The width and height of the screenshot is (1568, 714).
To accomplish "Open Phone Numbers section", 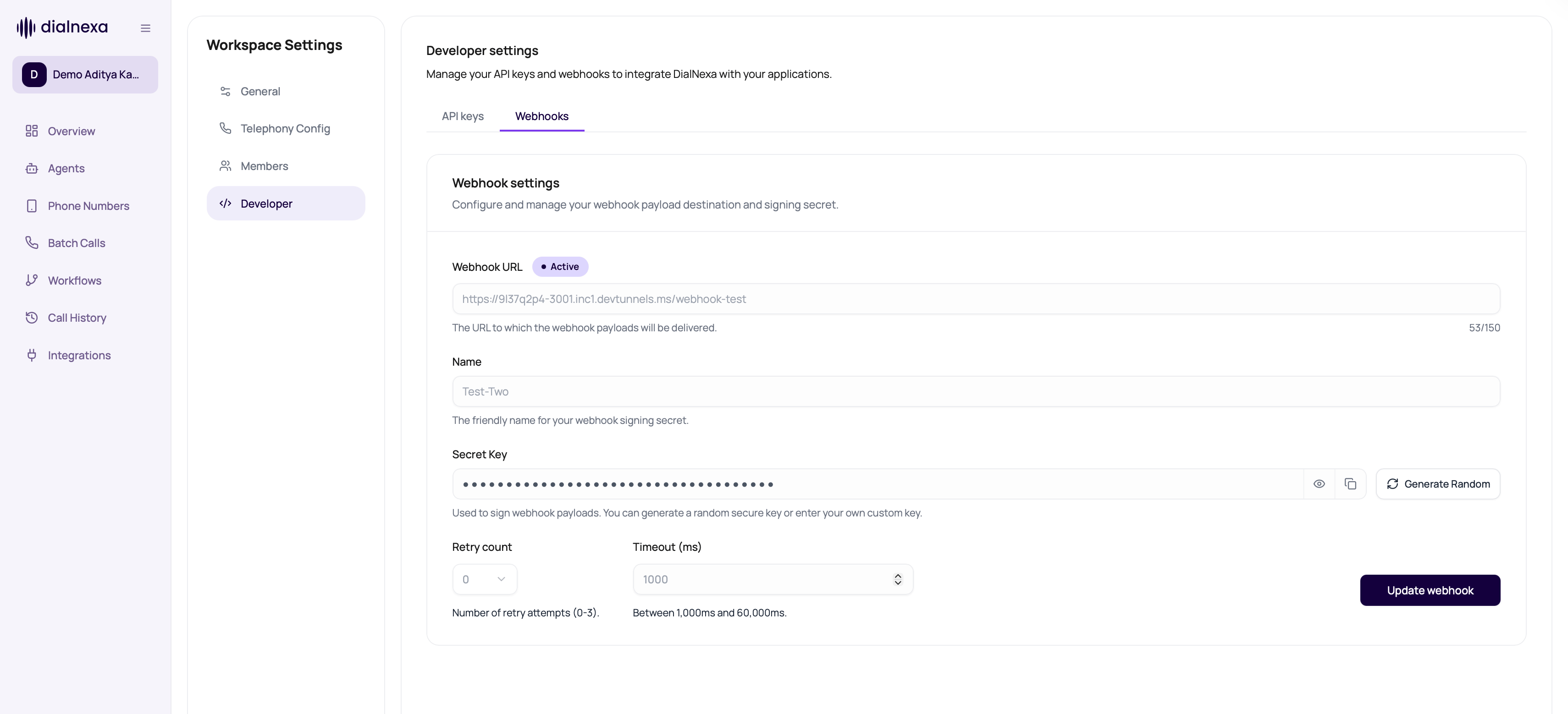I will [85, 206].
